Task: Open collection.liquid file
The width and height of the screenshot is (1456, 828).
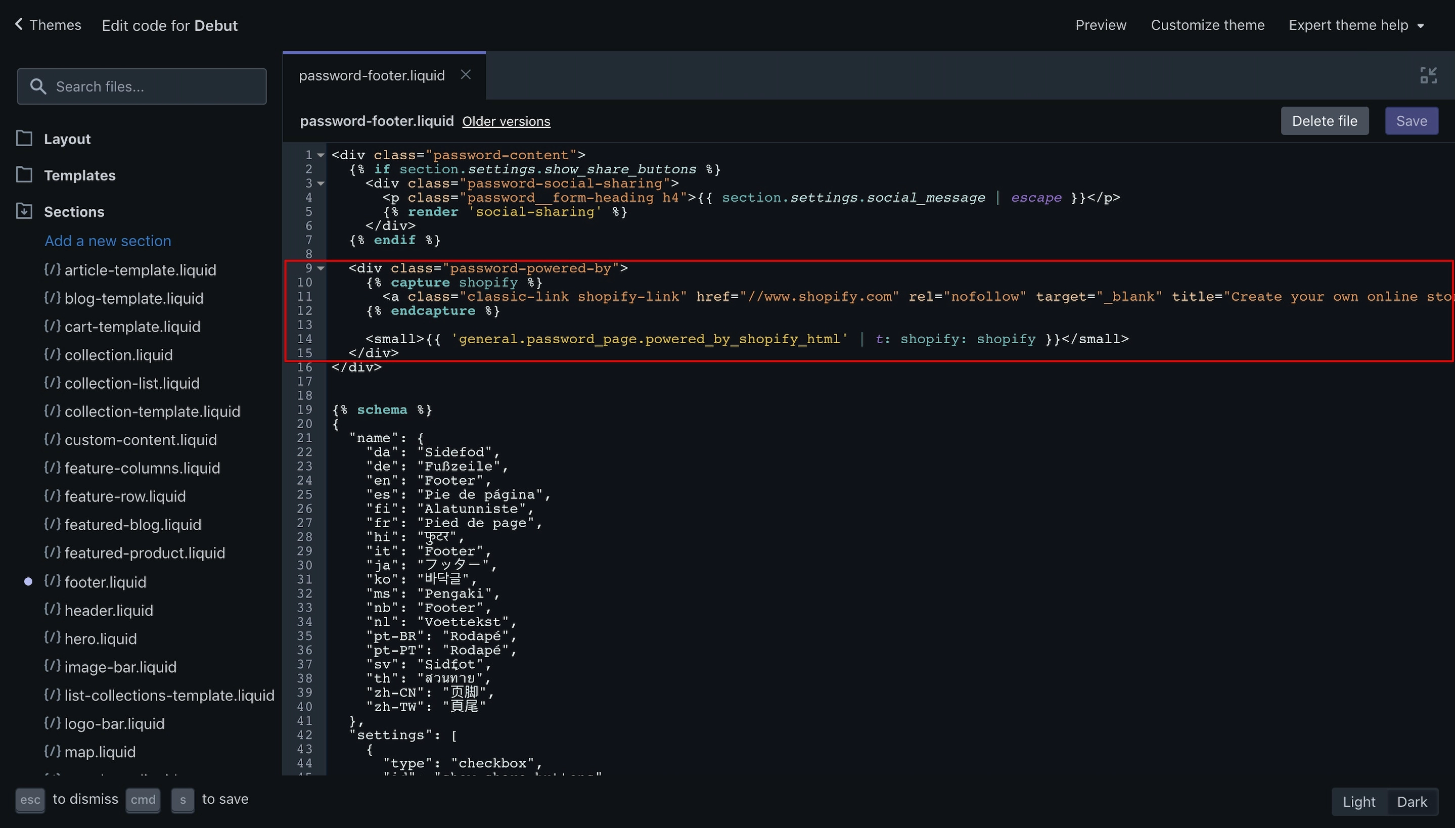Action: [118, 355]
